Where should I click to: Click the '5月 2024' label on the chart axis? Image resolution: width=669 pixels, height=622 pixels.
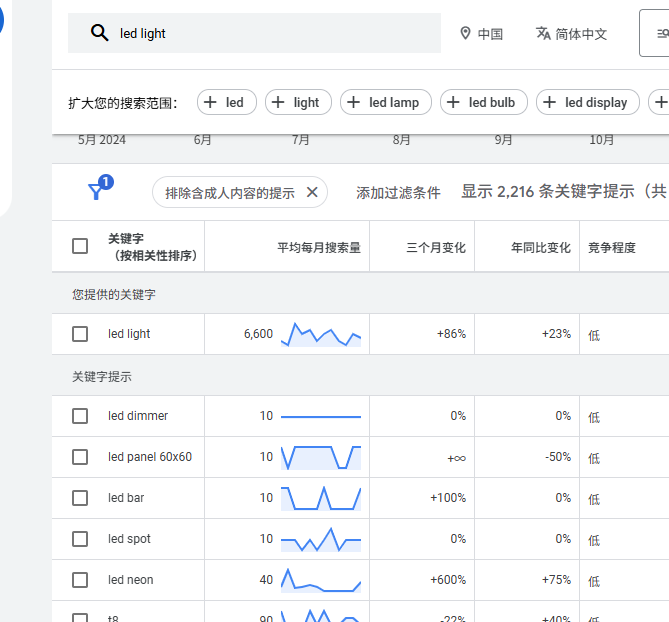tap(102, 140)
